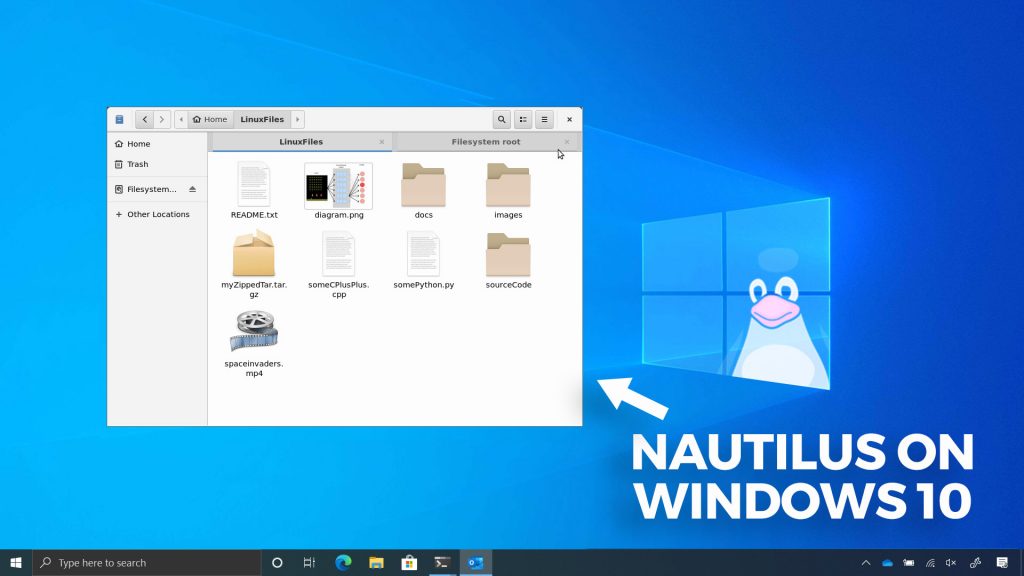
Task: Open Home in the sidebar
Action: click(157, 144)
